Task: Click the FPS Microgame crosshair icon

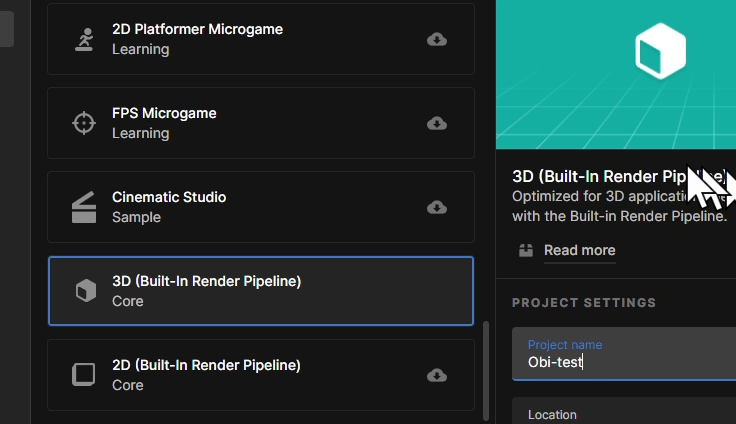Action: pos(84,123)
